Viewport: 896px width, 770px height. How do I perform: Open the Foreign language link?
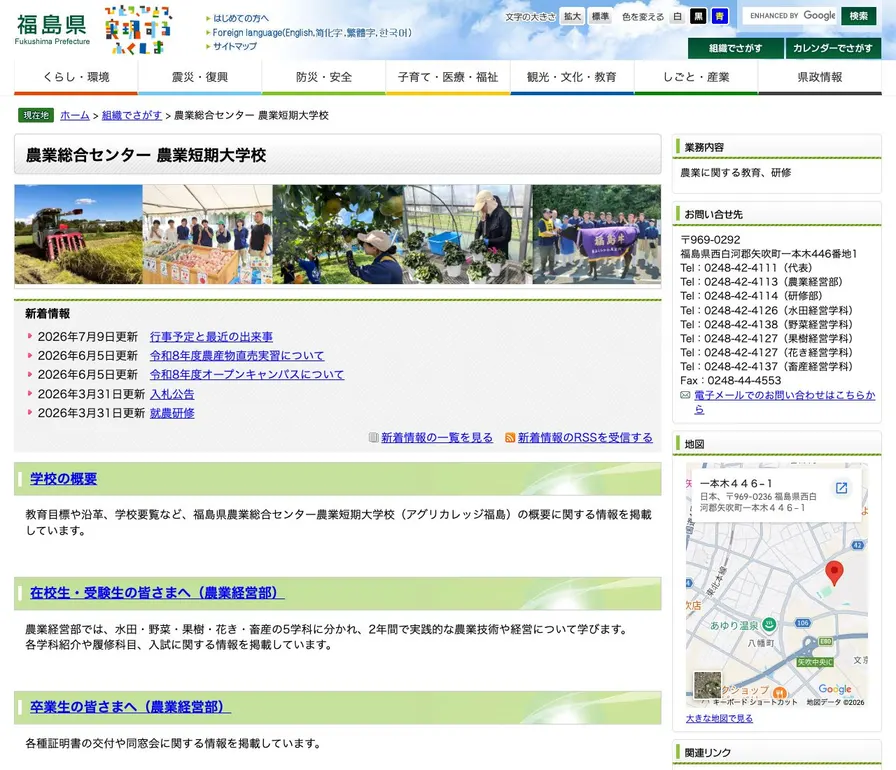312,33
